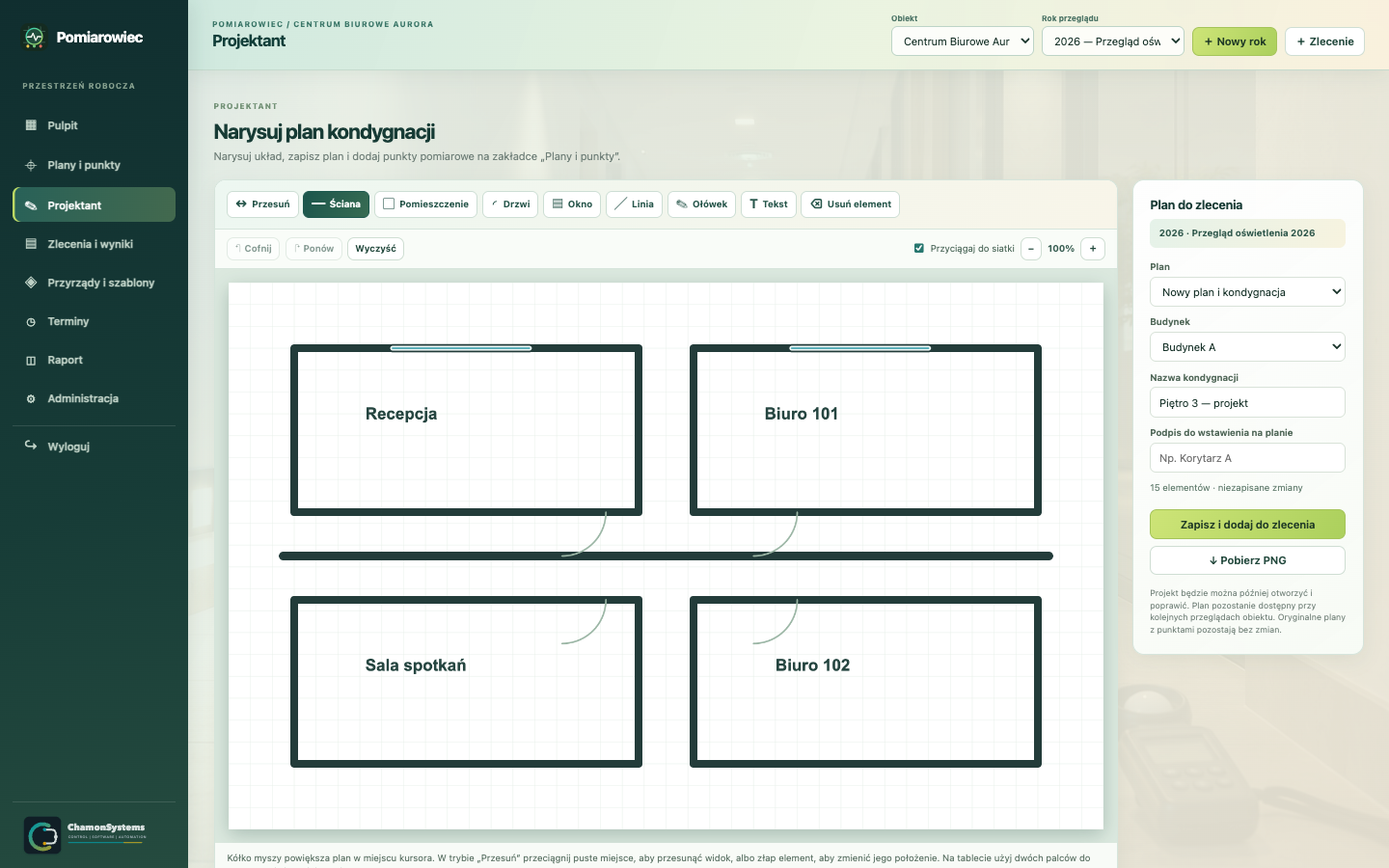Open Projektant in the sidebar

95,204
